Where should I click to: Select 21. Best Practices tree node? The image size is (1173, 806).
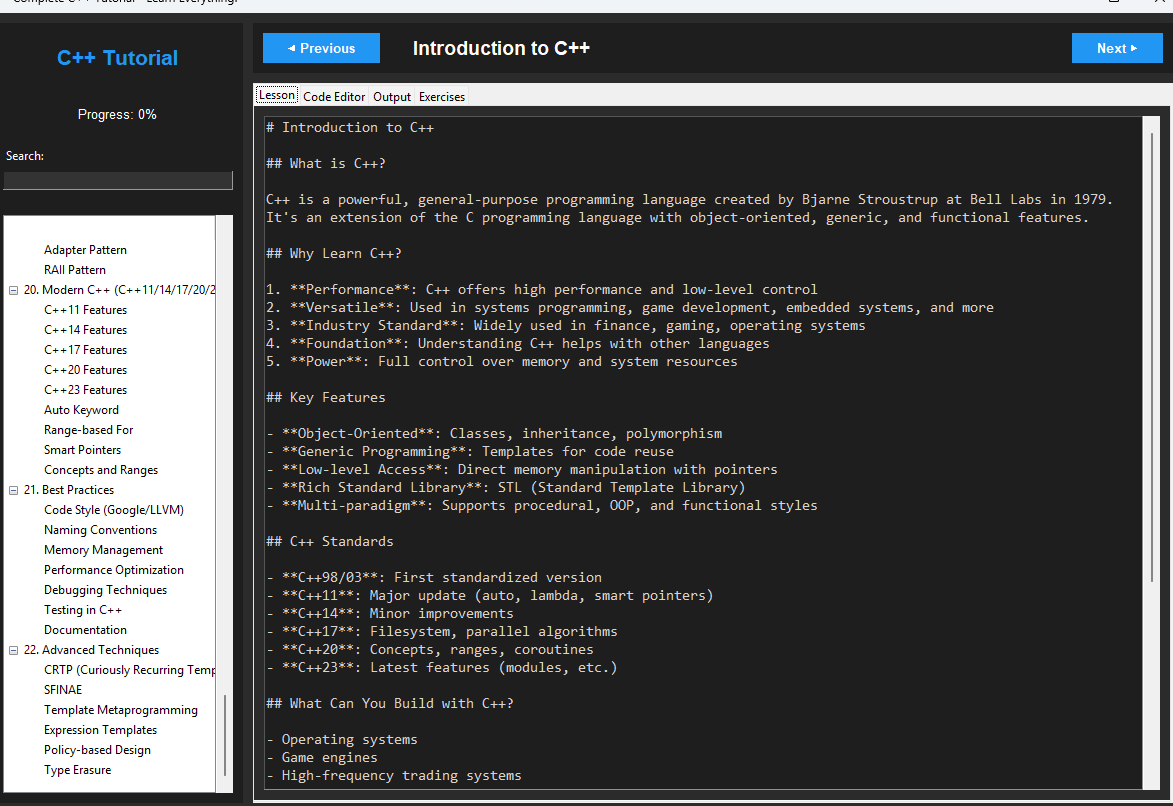coord(69,489)
